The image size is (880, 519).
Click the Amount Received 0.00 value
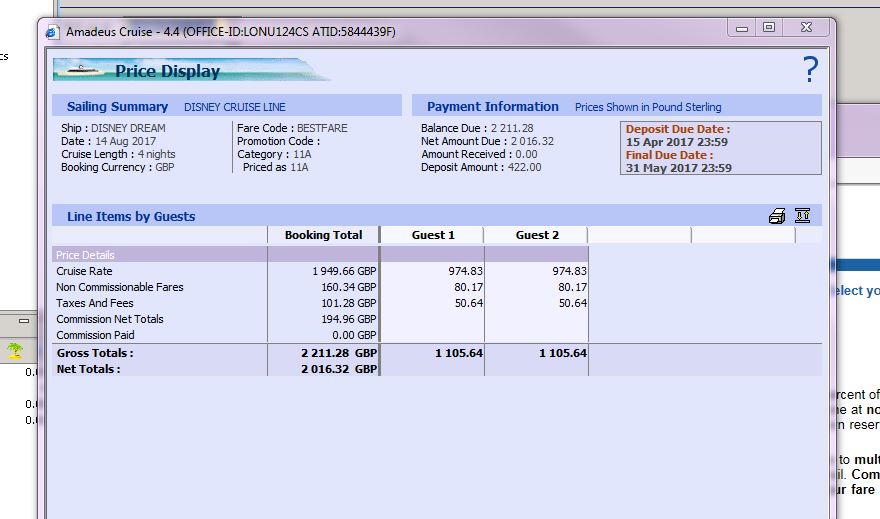point(526,154)
